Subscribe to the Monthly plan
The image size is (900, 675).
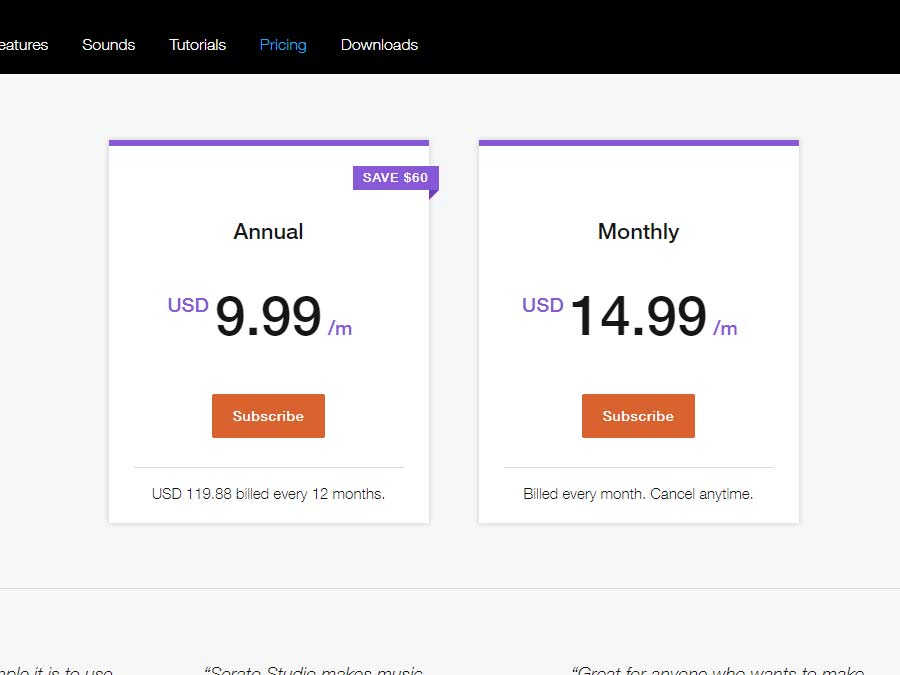638,416
